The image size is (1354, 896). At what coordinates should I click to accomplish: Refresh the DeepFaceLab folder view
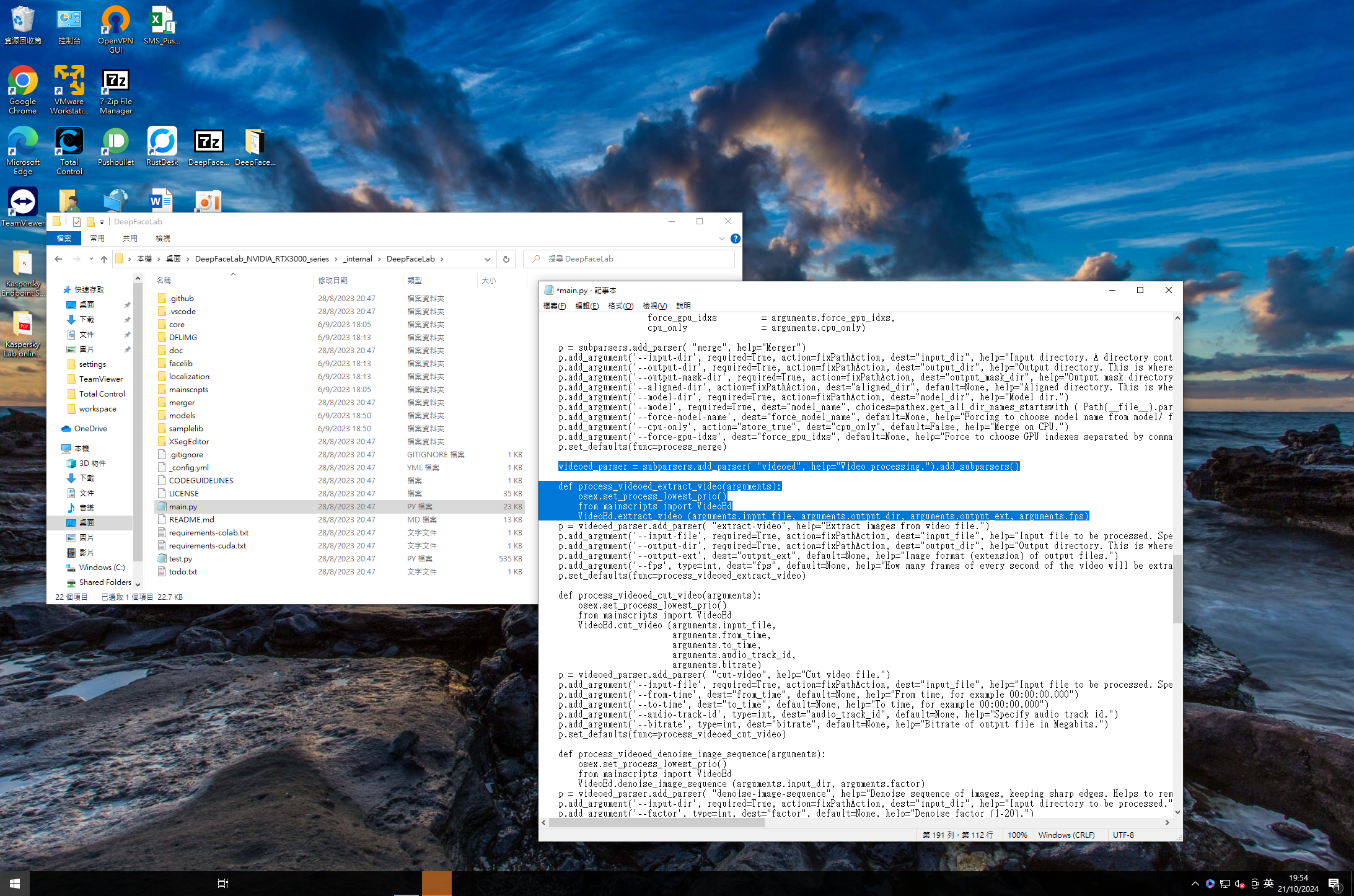(x=506, y=259)
